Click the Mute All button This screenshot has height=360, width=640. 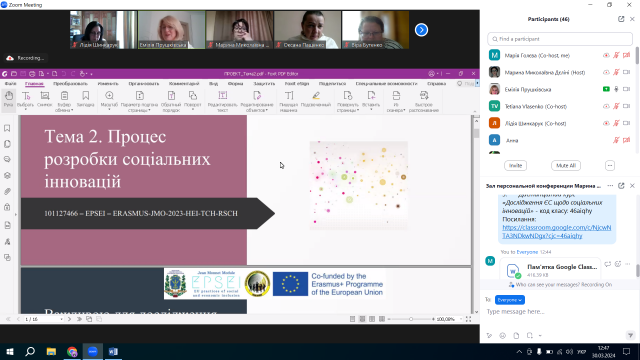(x=566, y=165)
